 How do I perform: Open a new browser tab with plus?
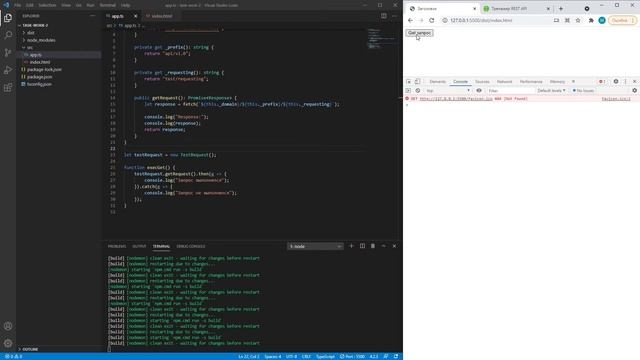561,9
